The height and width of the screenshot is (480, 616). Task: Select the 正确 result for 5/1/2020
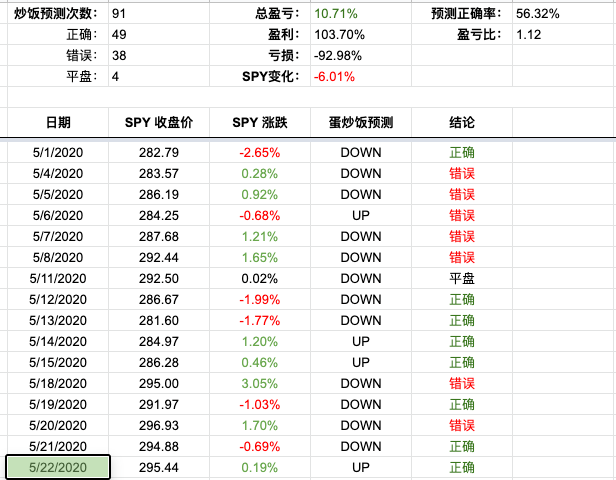tap(462, 152)
